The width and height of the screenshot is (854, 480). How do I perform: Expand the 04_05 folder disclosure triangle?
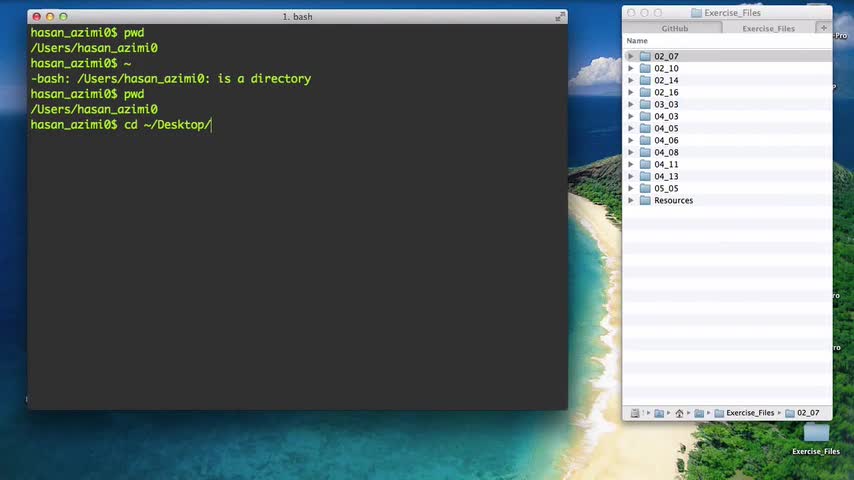[x=631, y=128]
